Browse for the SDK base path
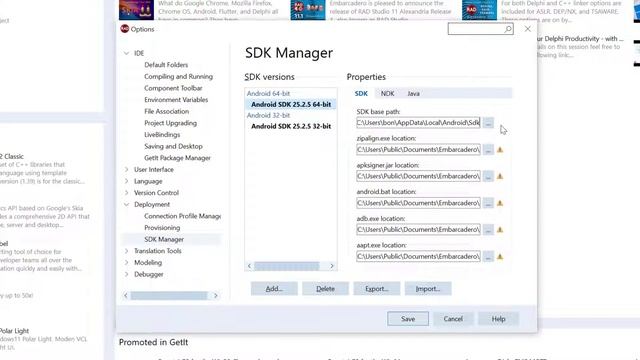Image resolution: width=640 pixels, height=360 pixels. click(x=488, y=123)
